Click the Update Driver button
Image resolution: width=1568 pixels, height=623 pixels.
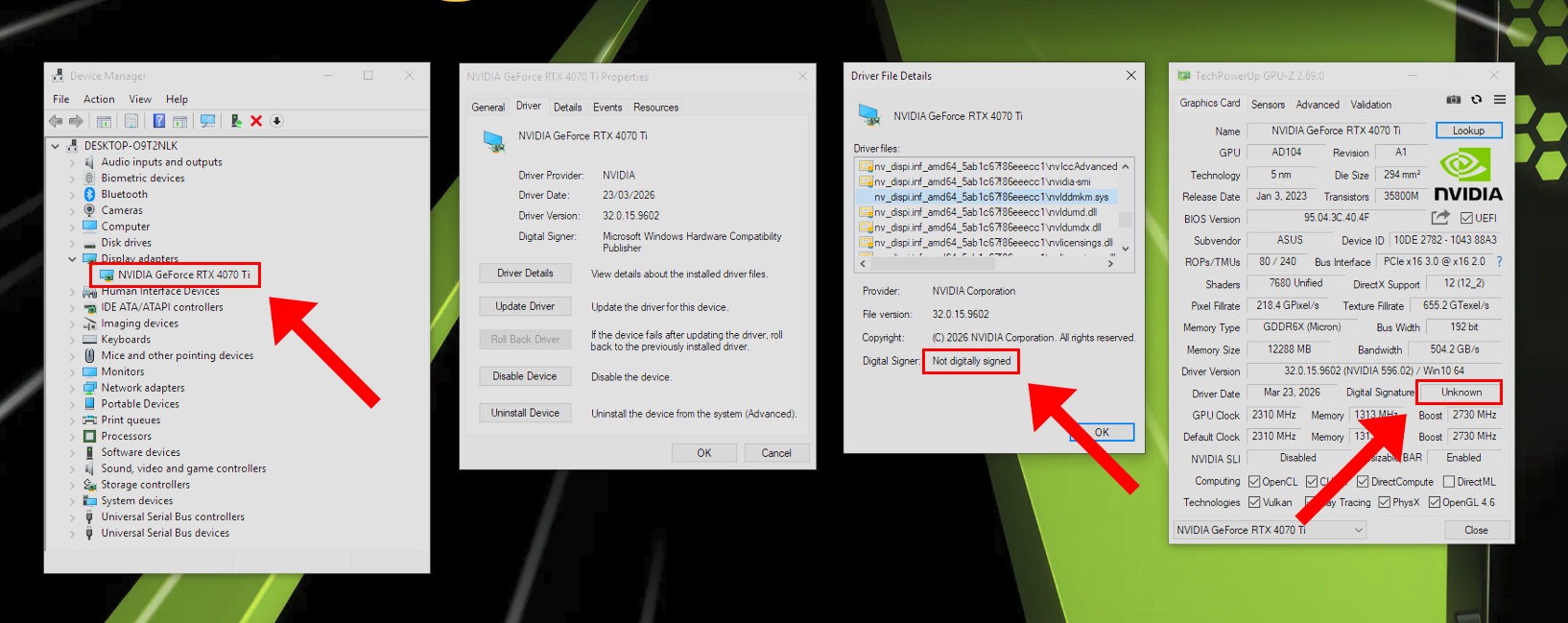[x=525, y=306]
